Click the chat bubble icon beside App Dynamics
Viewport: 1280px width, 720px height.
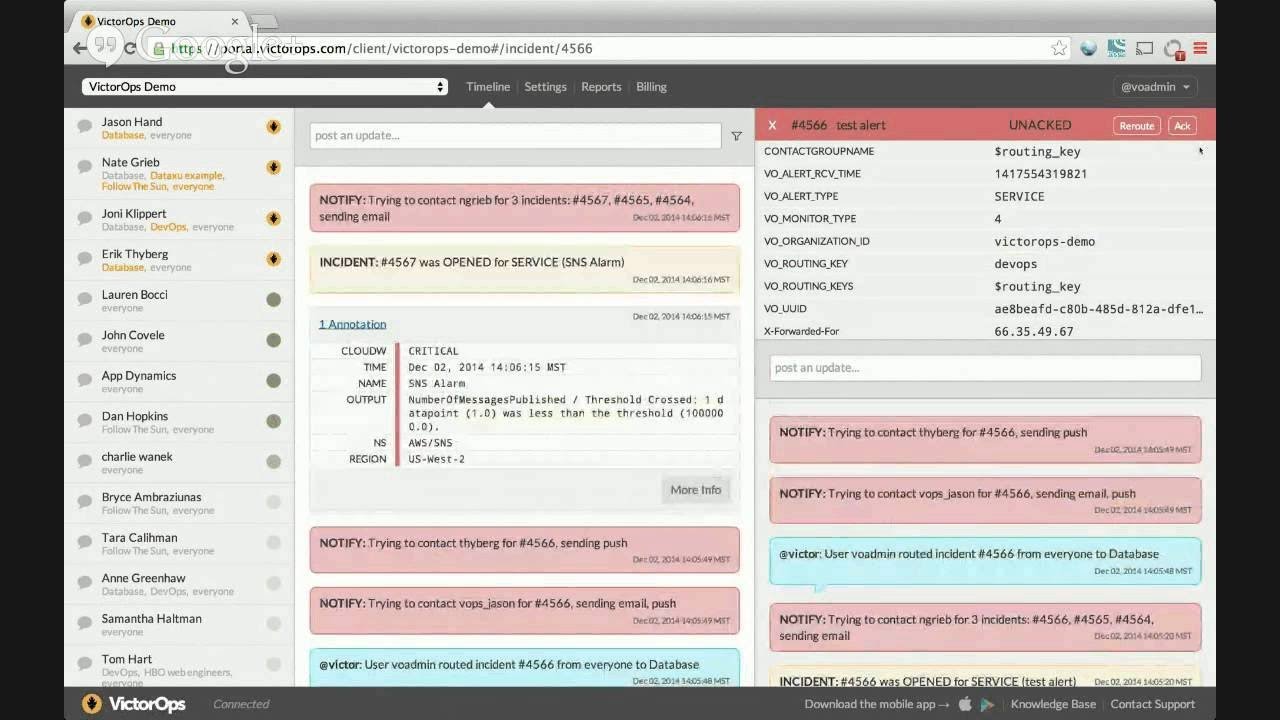point(85,380)
